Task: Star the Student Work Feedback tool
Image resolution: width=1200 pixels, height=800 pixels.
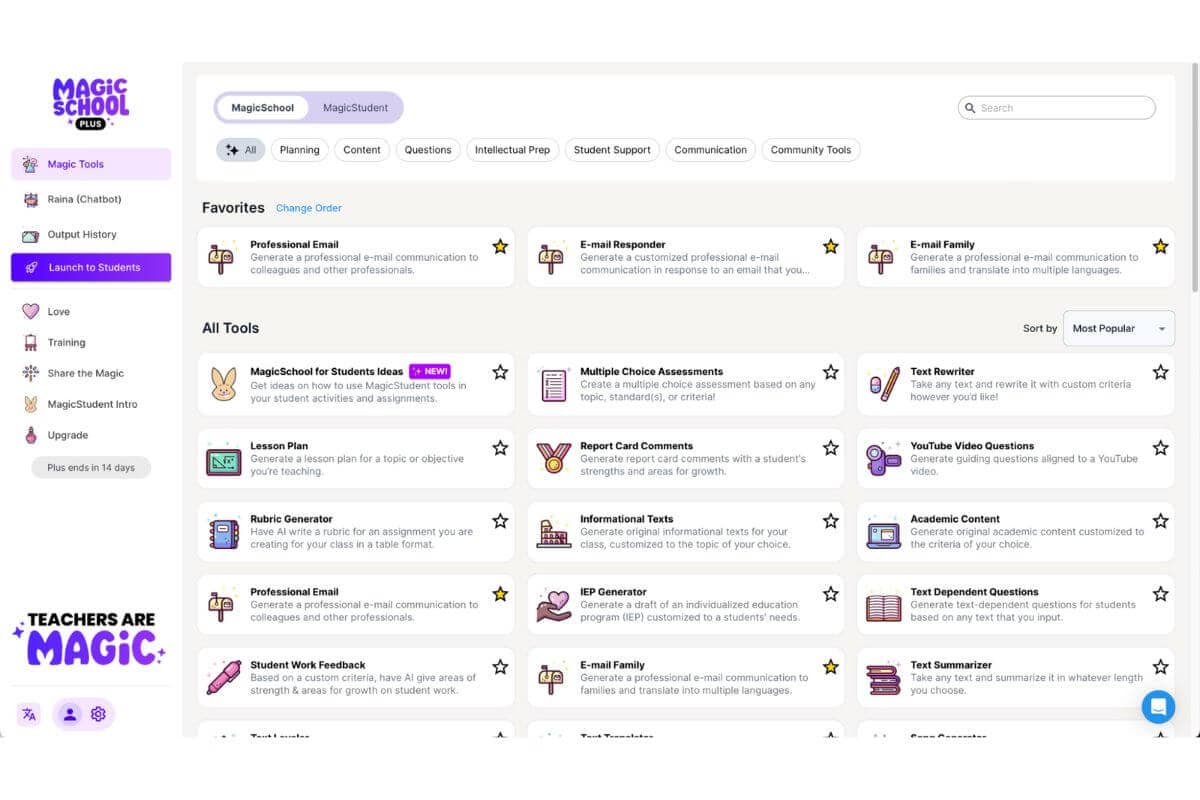Action: click(x=500, y=667)
